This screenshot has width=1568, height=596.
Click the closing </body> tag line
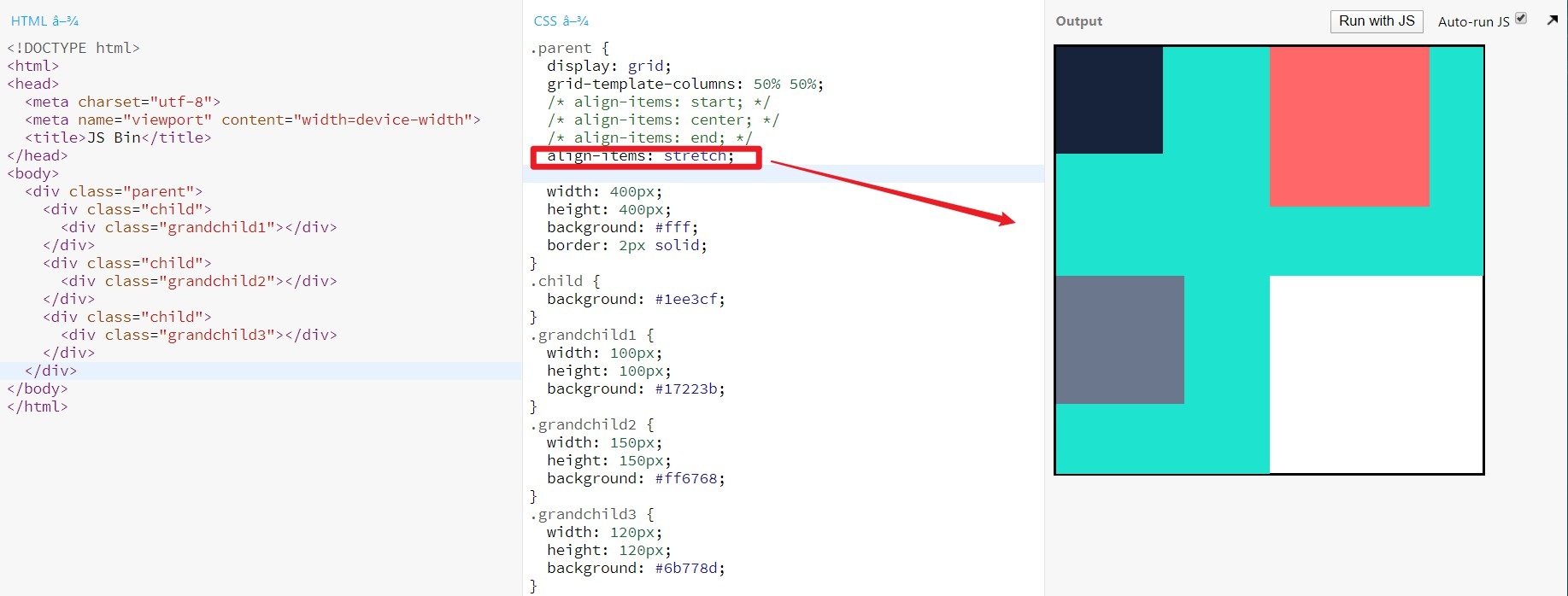coord(38,389)
